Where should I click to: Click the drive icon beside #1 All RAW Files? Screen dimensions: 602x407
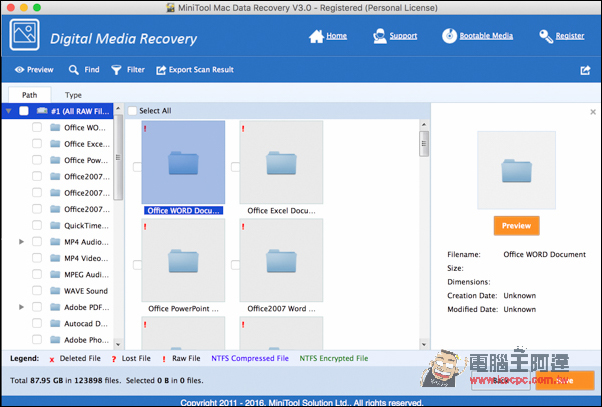pyautogui.click(x=42, y=111)
